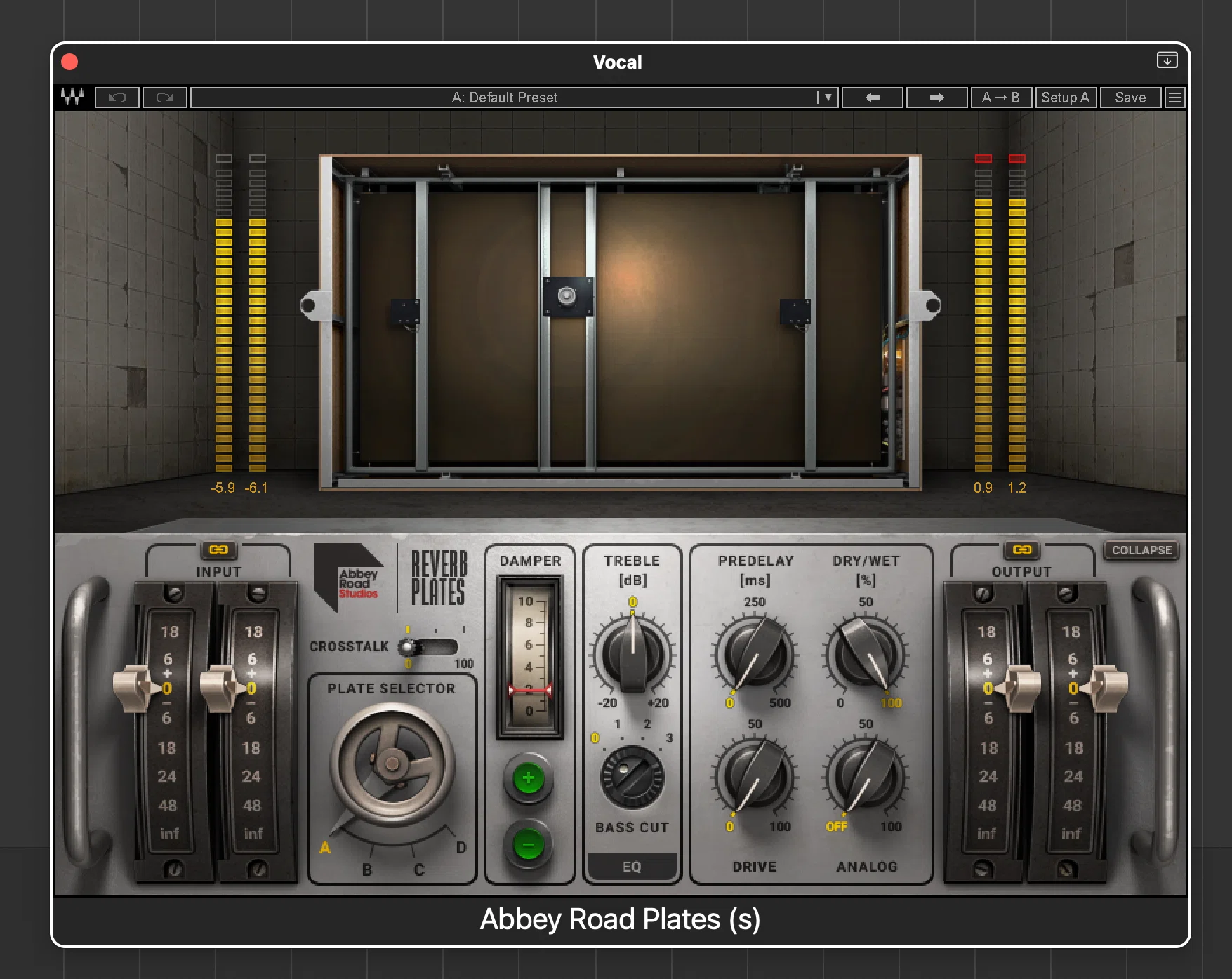Click the Plate Selector wheel
The image size is (1232, 979).
pos(392,764)
